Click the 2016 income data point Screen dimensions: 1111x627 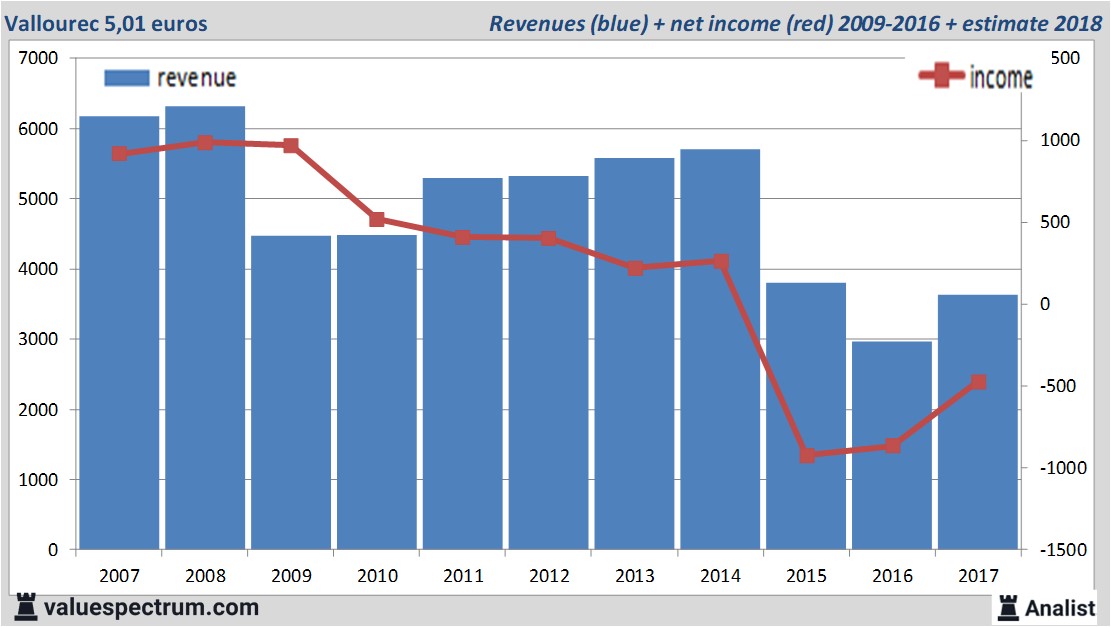893,446
